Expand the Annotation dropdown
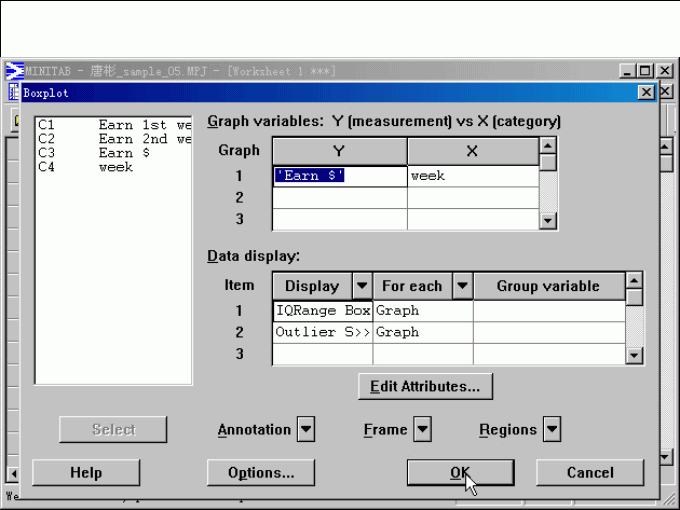Screen dimensions: 680x510 pos(306,430)
